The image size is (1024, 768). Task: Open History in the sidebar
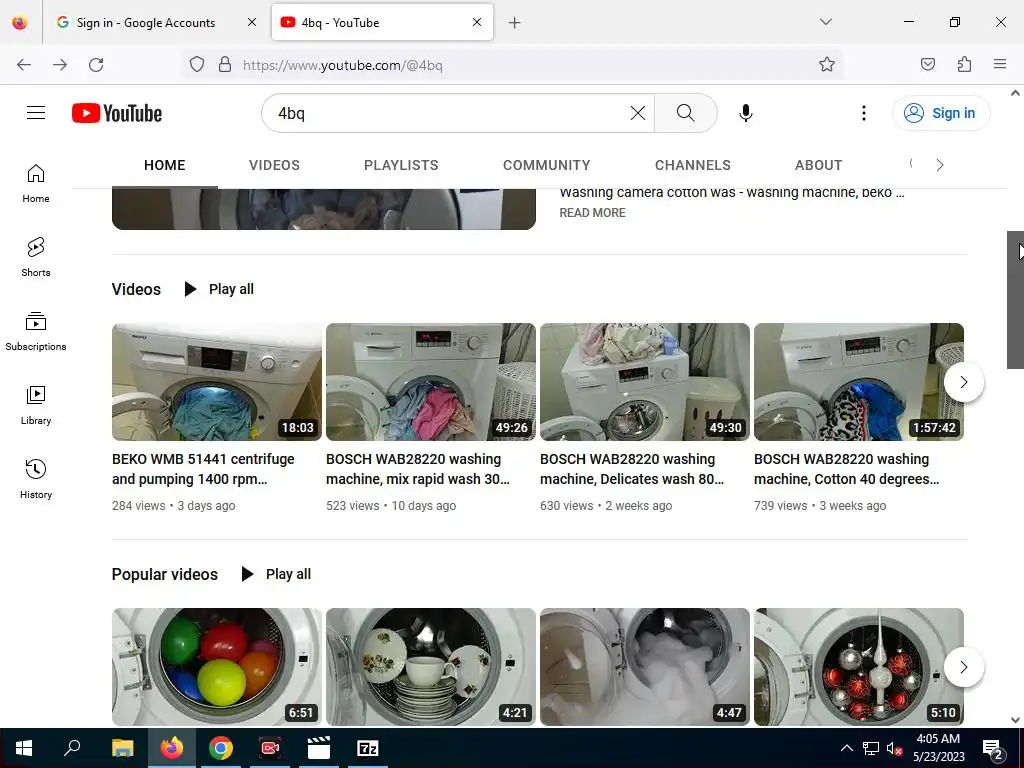pos(36,479)
